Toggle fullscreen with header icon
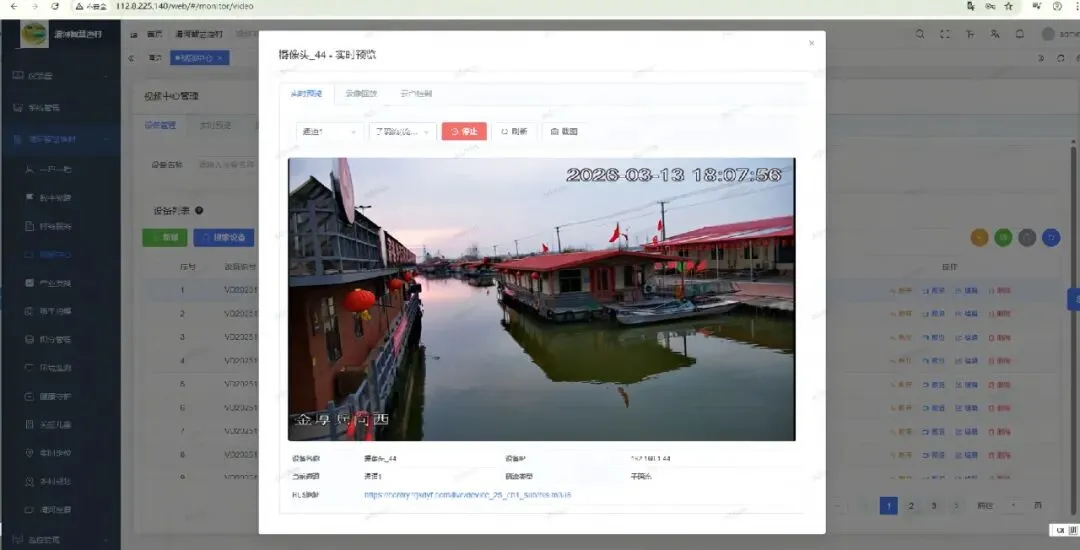Viewport: 1080px width, 550px height. (945, 34)
